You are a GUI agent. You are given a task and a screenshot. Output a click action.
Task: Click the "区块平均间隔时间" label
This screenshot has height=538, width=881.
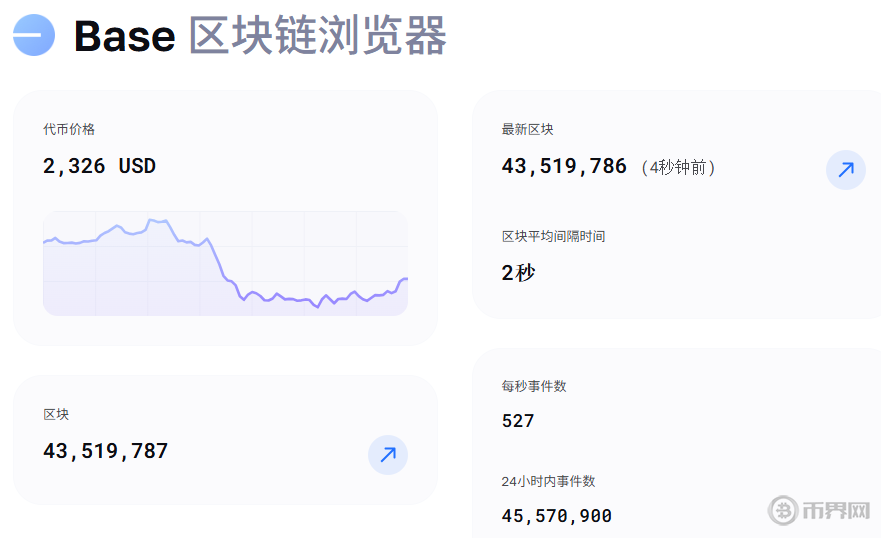(553, 236)
